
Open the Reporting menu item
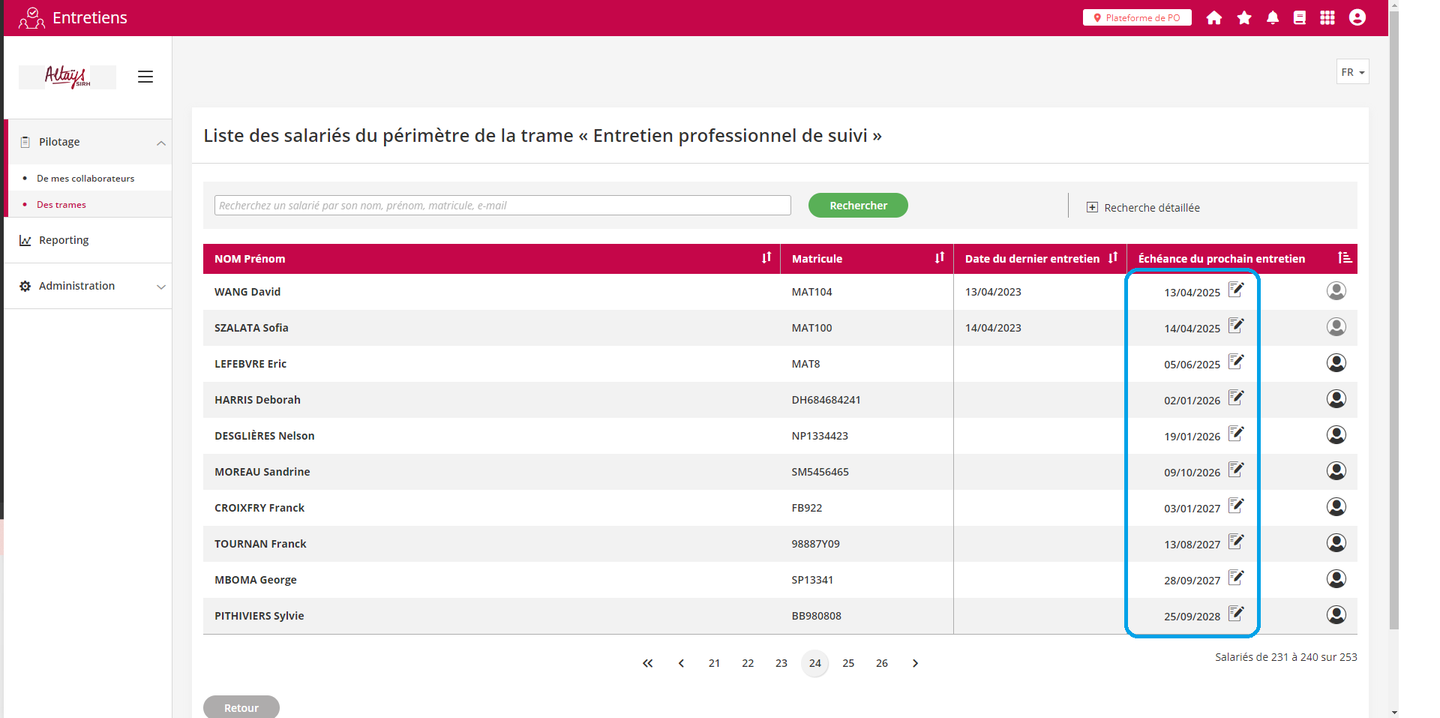click(64, 240)
